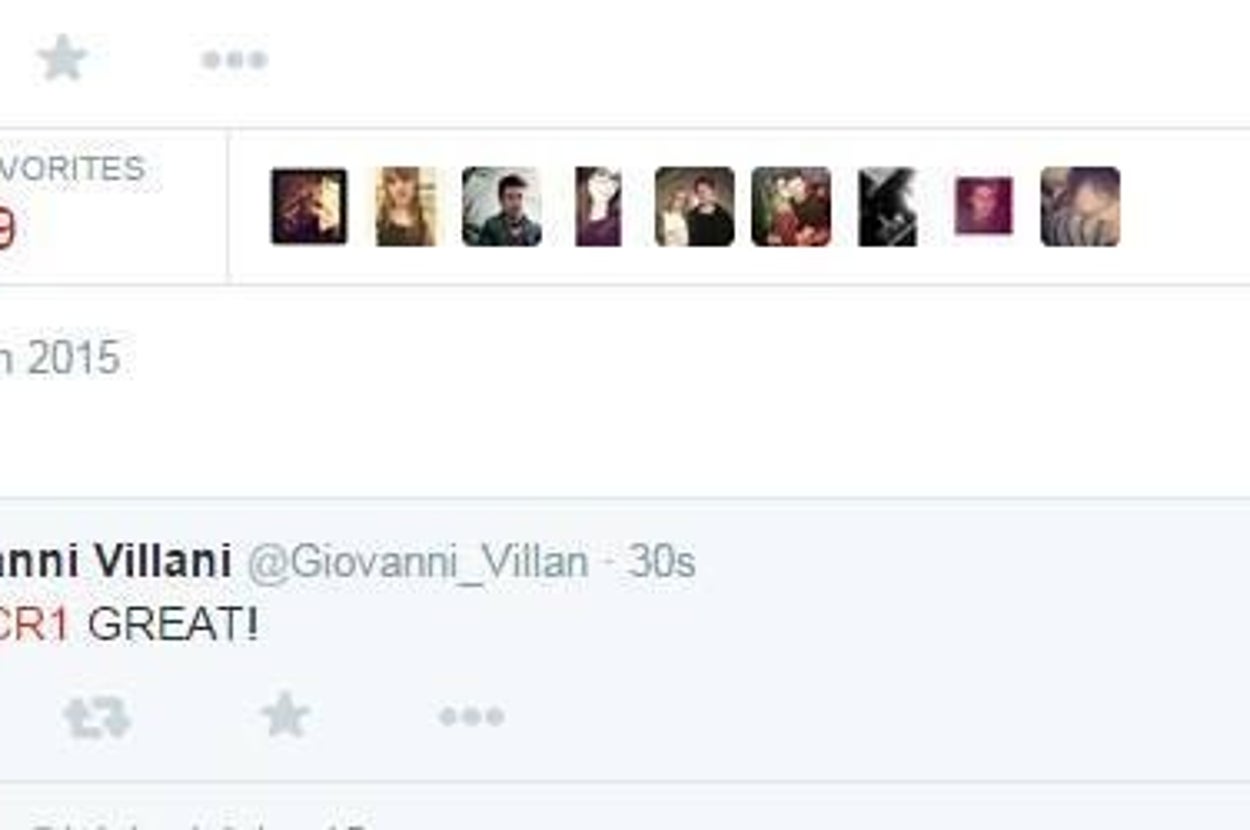Open More options on Giovanni Villani's reply

click(471, 716)
